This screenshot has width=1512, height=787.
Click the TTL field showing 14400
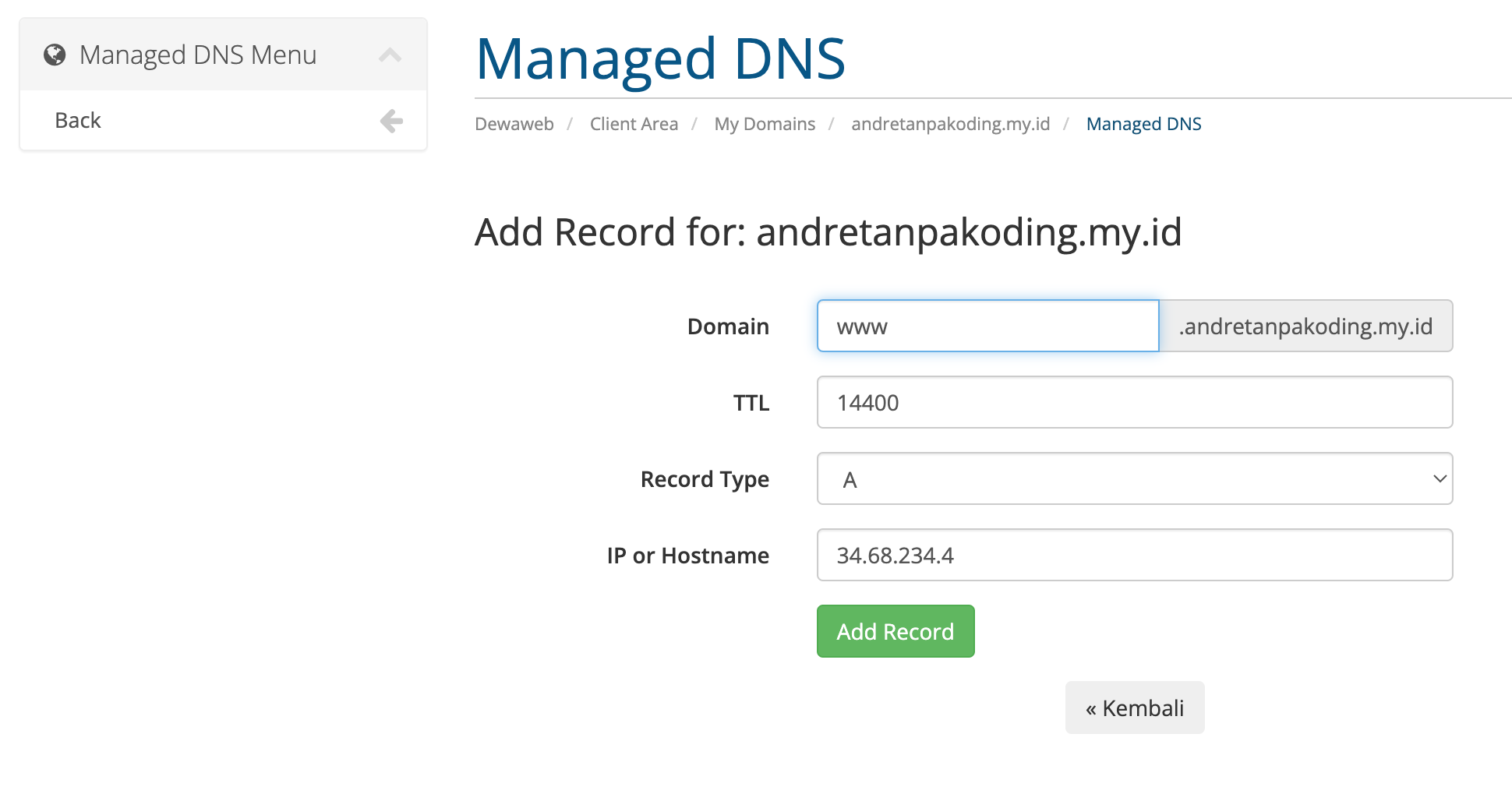1134,402
